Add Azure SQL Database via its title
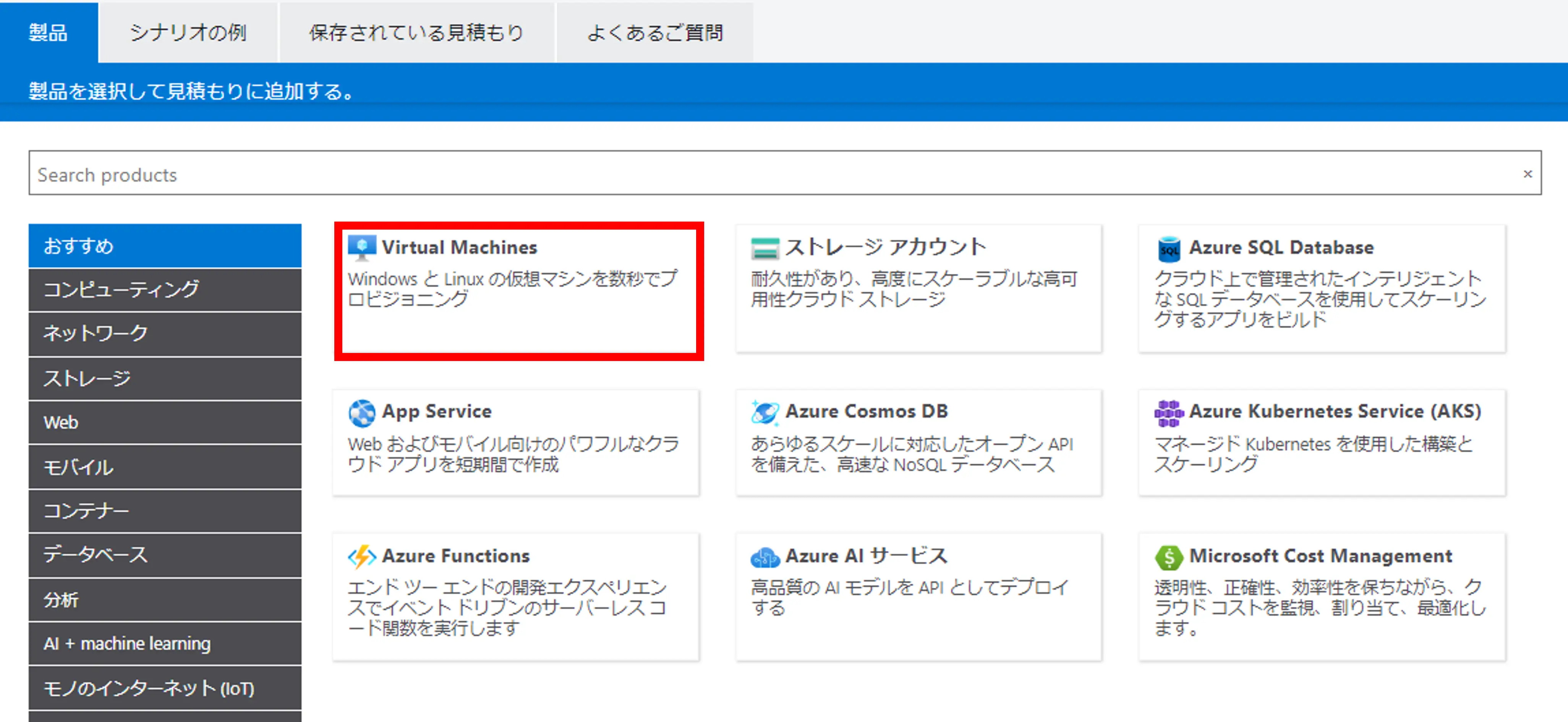Image resolution: width=1568 pixels, height=722 pixels. [x=1281, y=248]
